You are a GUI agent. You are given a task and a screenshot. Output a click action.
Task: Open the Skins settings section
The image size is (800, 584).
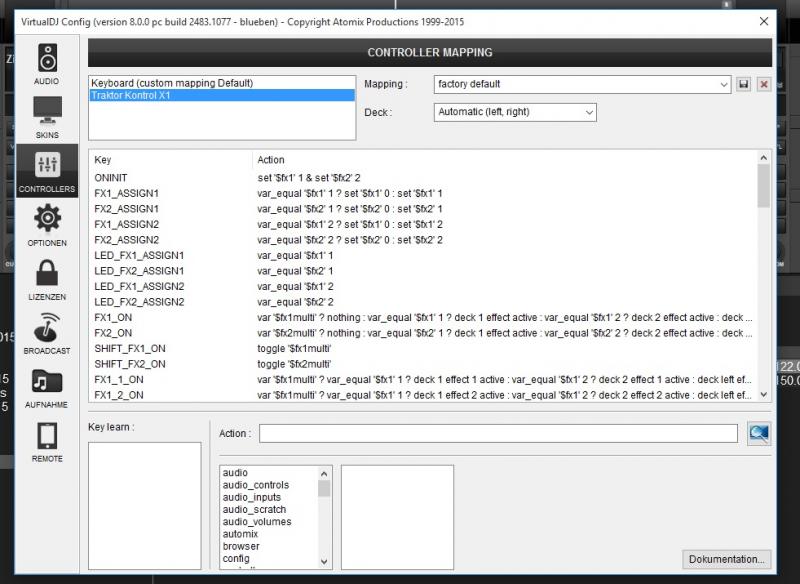(x=47, y=117)
